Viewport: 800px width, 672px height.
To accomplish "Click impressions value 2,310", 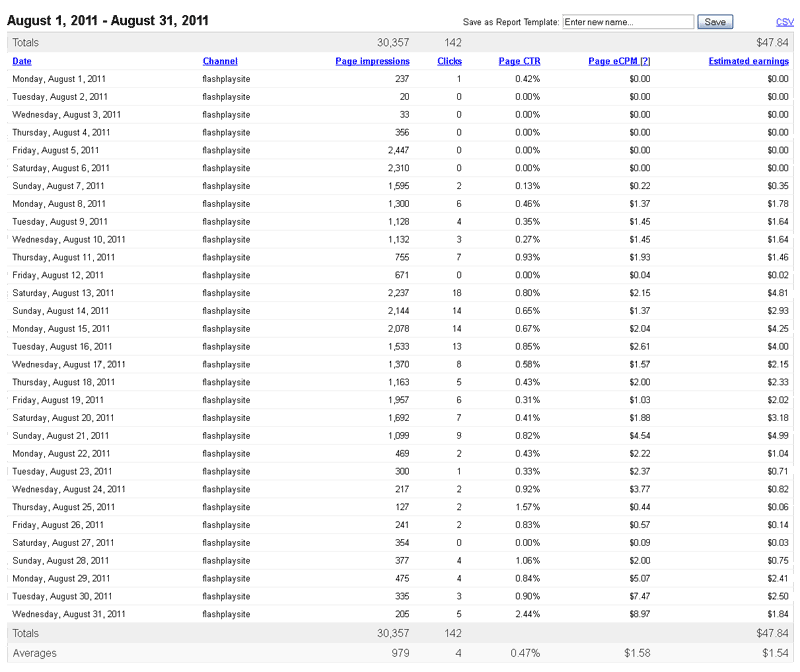I will pyautogui.click(x=398, y=168).
